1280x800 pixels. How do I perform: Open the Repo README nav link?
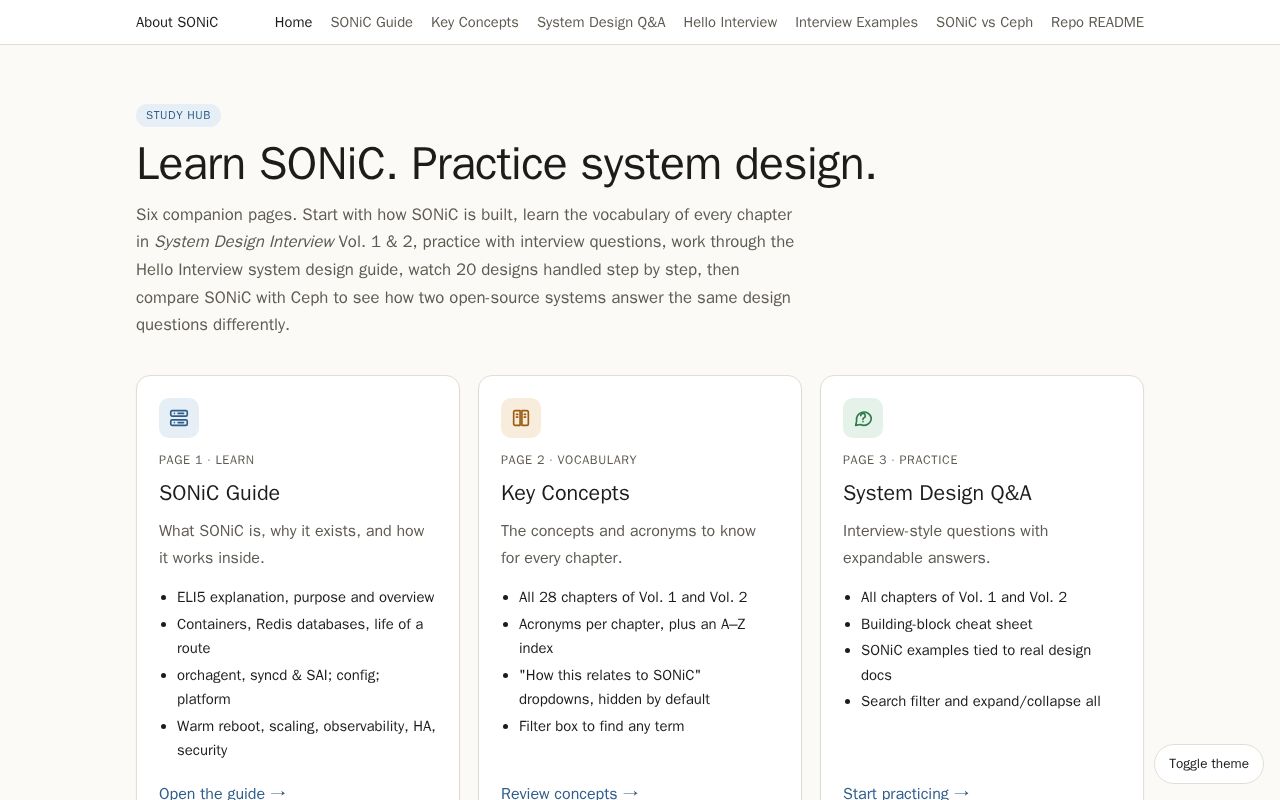[1097, 22]
